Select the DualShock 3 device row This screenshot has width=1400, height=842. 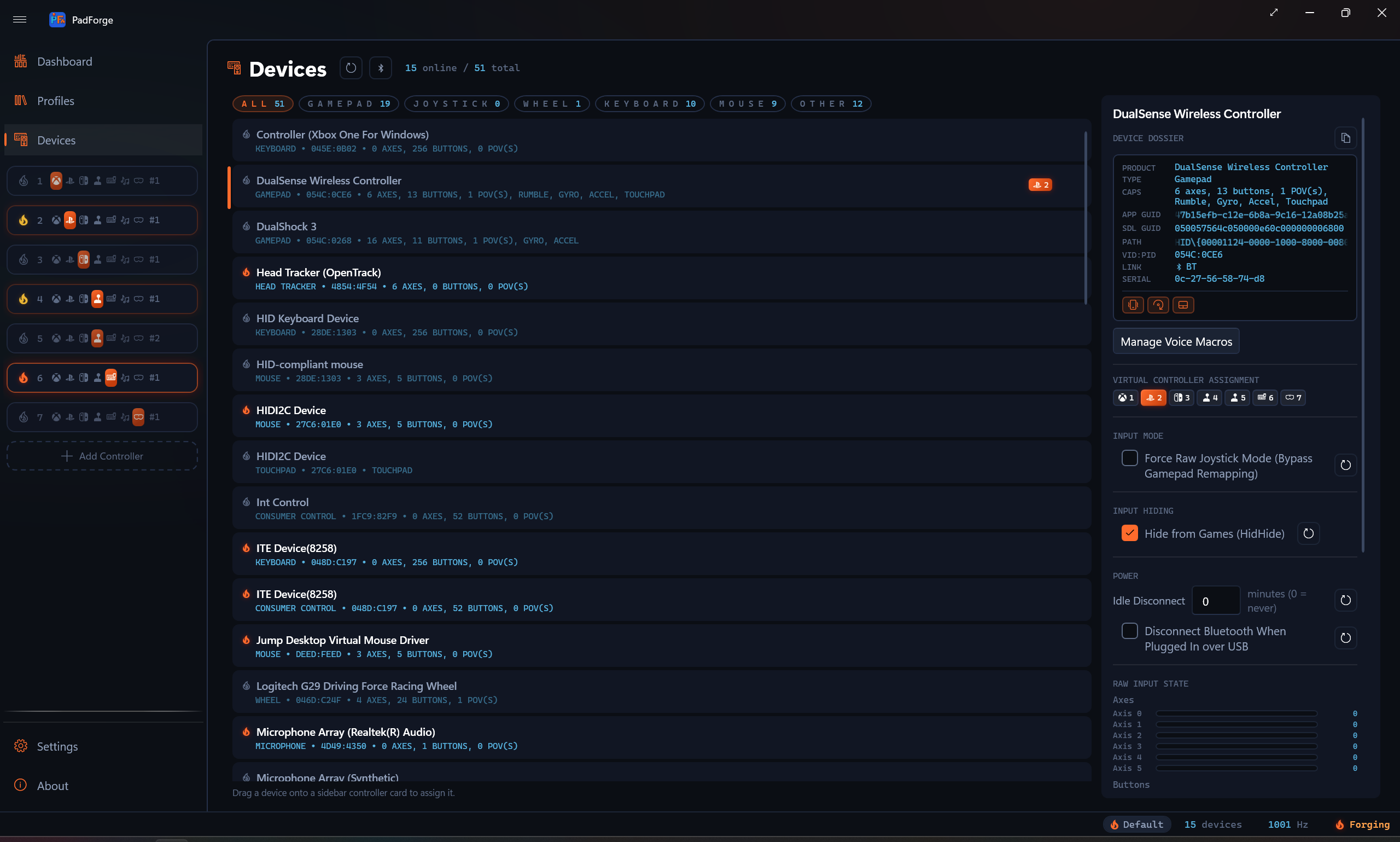[661, 233]
